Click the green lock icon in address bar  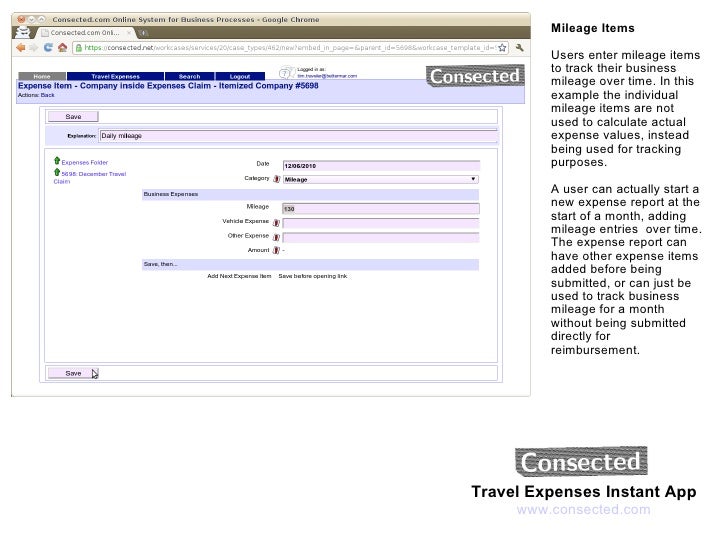coord(78,48)
